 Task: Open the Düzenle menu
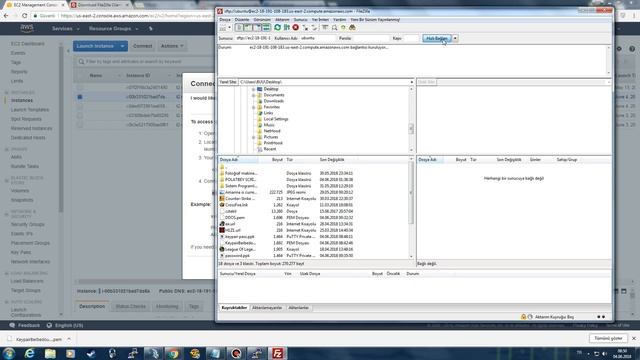point(242,20)
